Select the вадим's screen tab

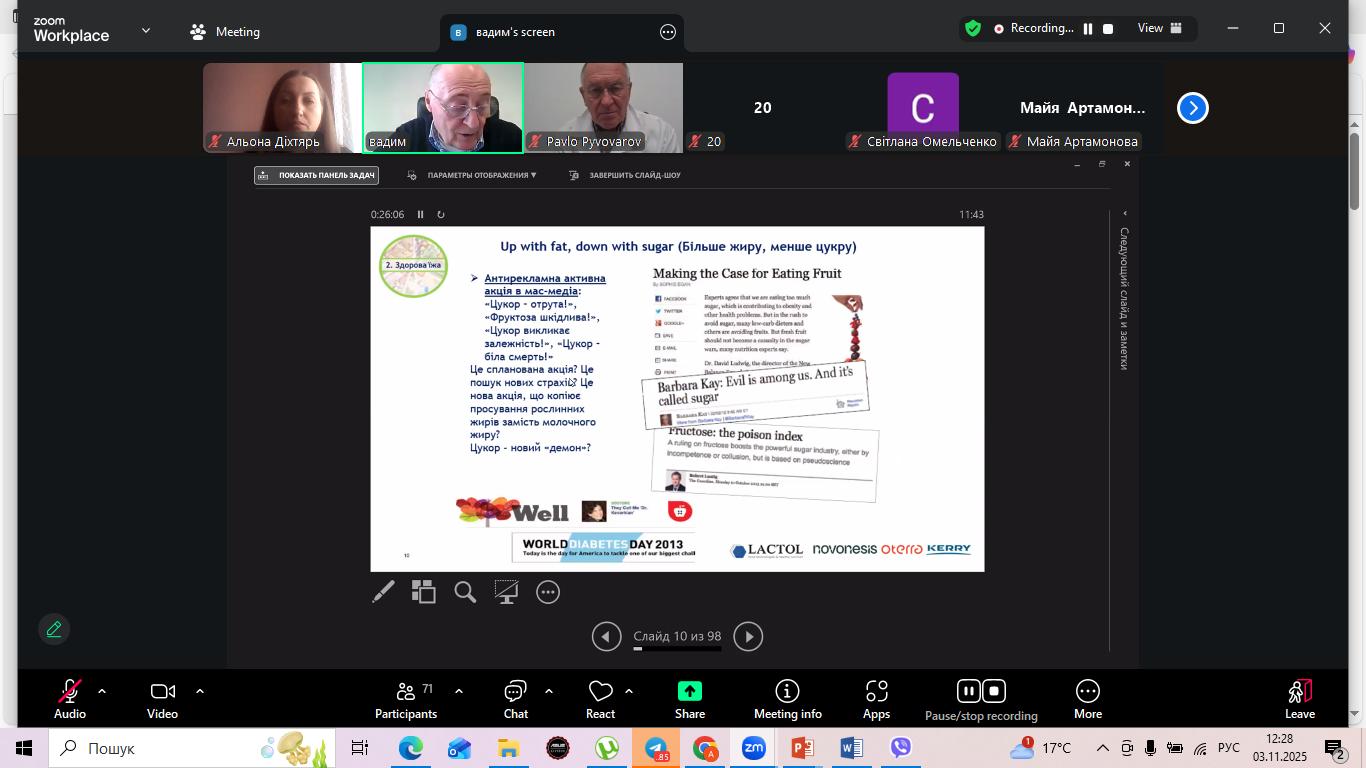point(515,32)
